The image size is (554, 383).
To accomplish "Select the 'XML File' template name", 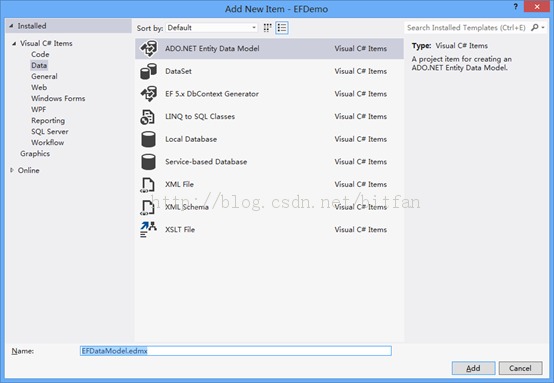I will pyautogui.click(x=179, y=184).
